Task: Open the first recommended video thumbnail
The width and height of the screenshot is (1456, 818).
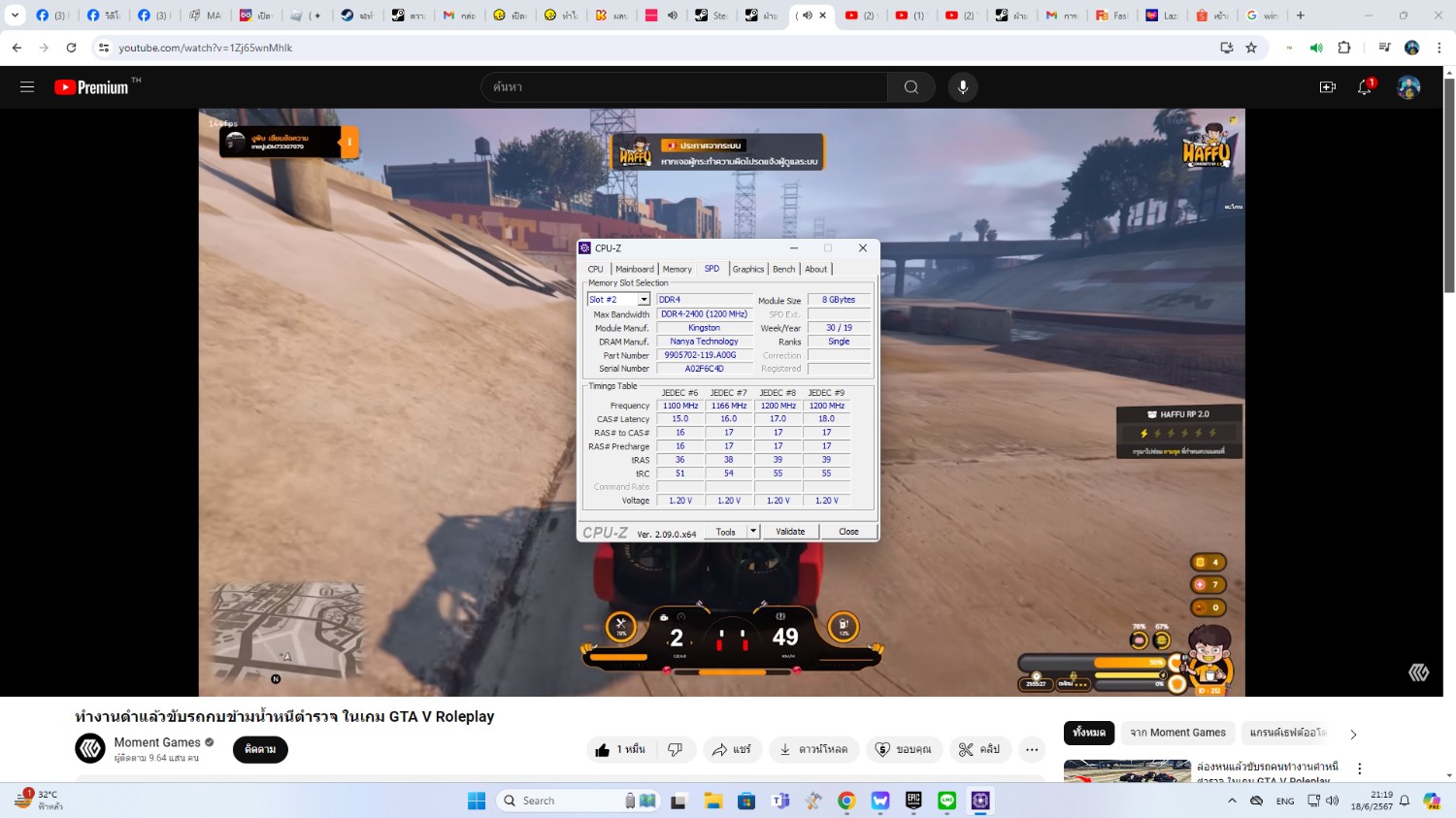Action: pos(1127,771)
